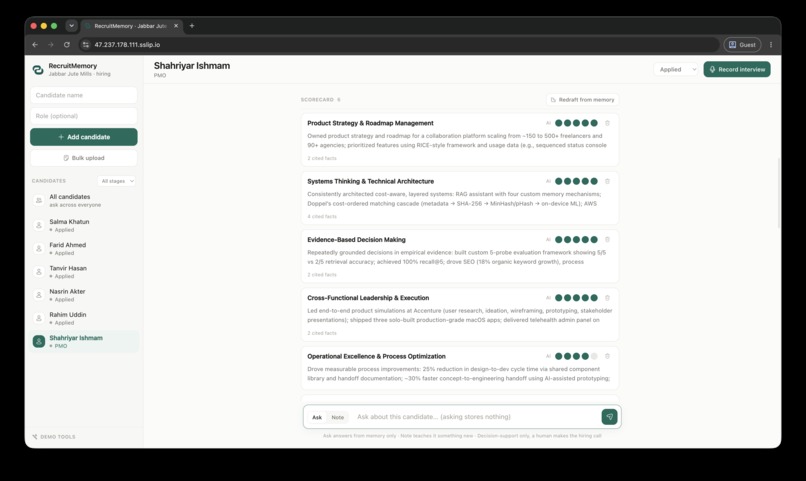Focus the Ask about this candidate field
The width and height of the screenshot is (806, 481).
click(x=475, y=417)
